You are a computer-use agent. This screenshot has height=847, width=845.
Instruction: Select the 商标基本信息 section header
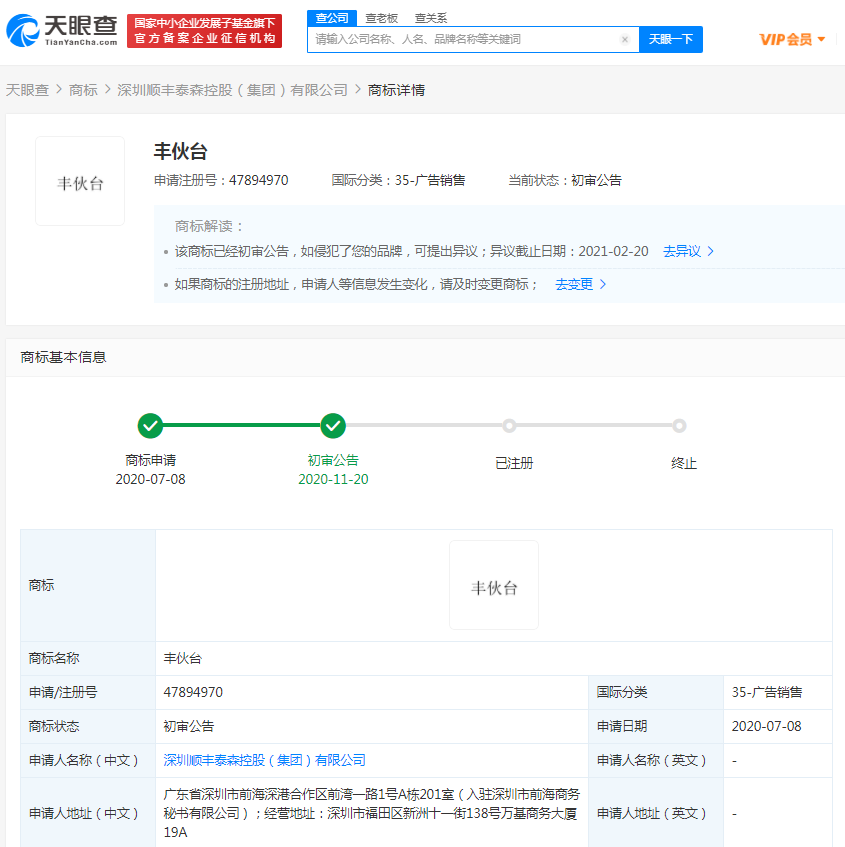point(63,357)
